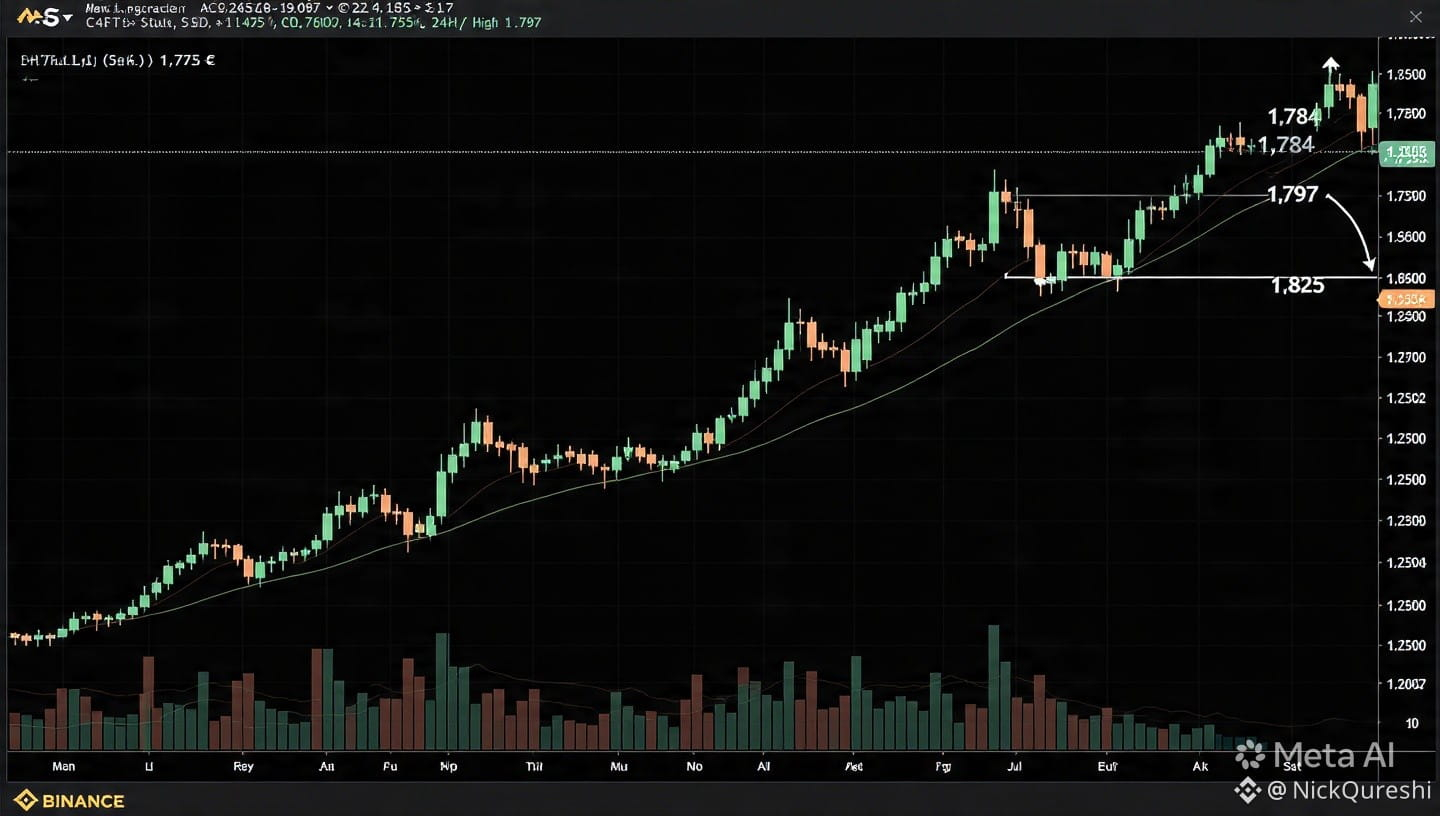The height and width of the screenshot is (816, 1440).
Task: Click the "All" label on the time axis
Action: [764, 767]
